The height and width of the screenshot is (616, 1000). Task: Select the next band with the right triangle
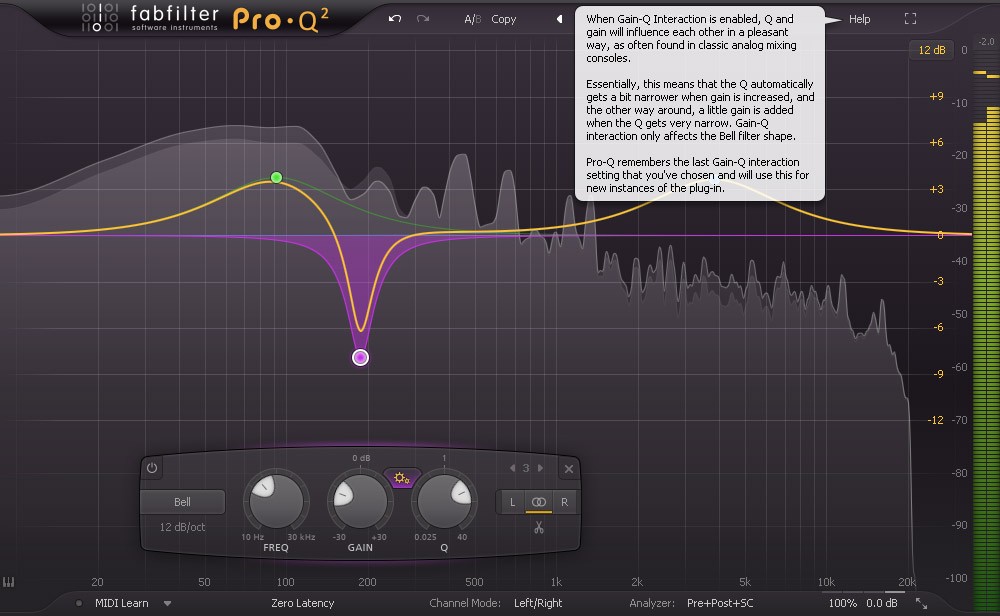coord(540,468)
